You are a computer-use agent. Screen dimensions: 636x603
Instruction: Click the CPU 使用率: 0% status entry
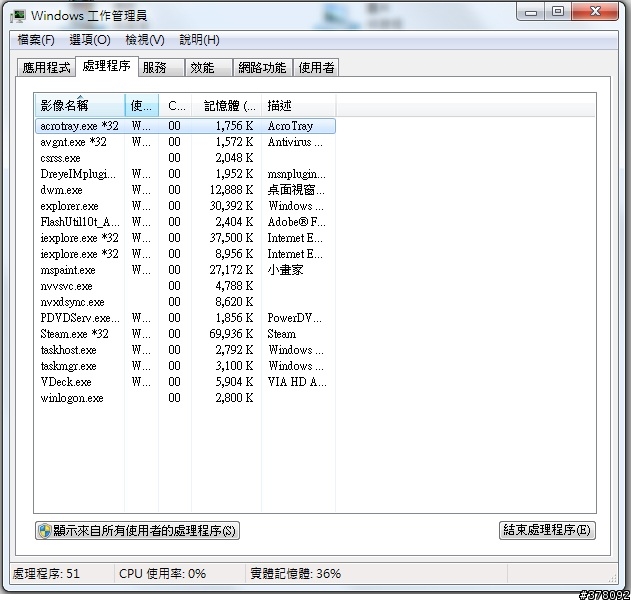click(162, 574)
